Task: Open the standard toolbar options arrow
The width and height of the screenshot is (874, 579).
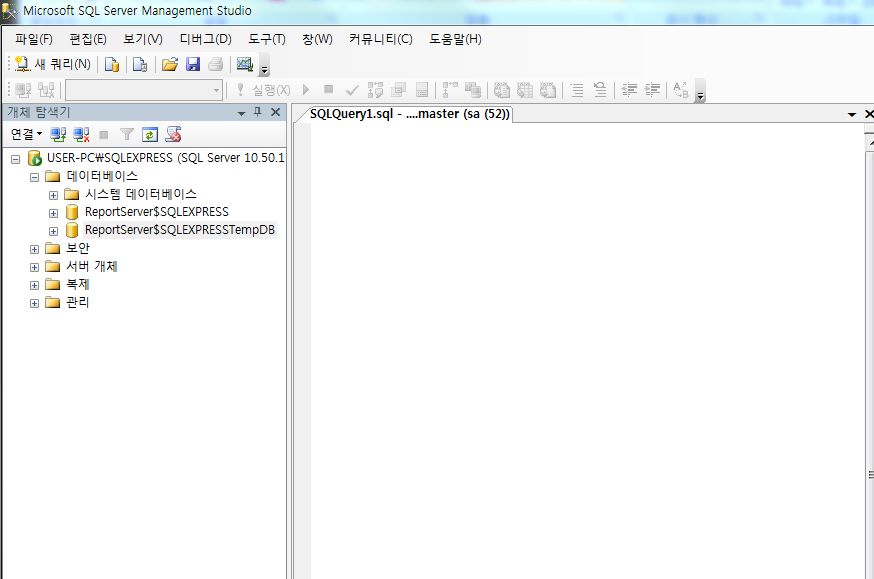Action: click(265, 66)
